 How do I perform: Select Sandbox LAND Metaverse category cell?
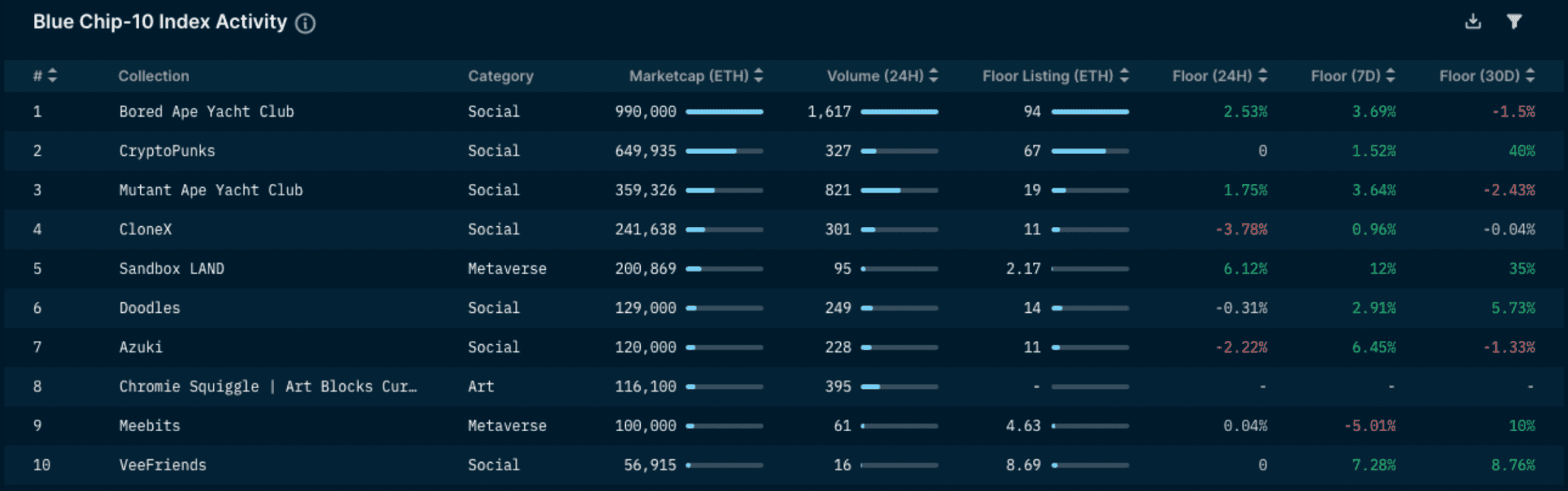coord(507,268)
